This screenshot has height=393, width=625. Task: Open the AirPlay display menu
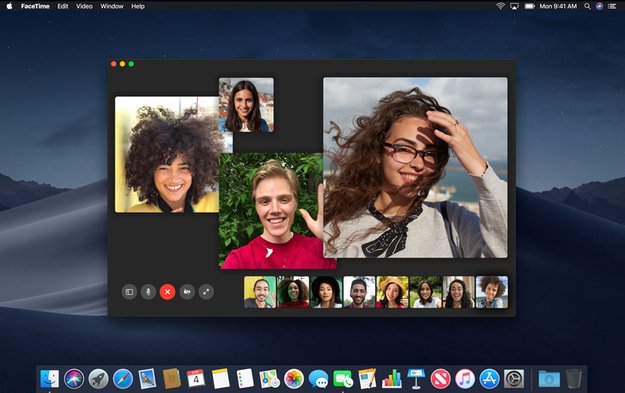[515, 6]
